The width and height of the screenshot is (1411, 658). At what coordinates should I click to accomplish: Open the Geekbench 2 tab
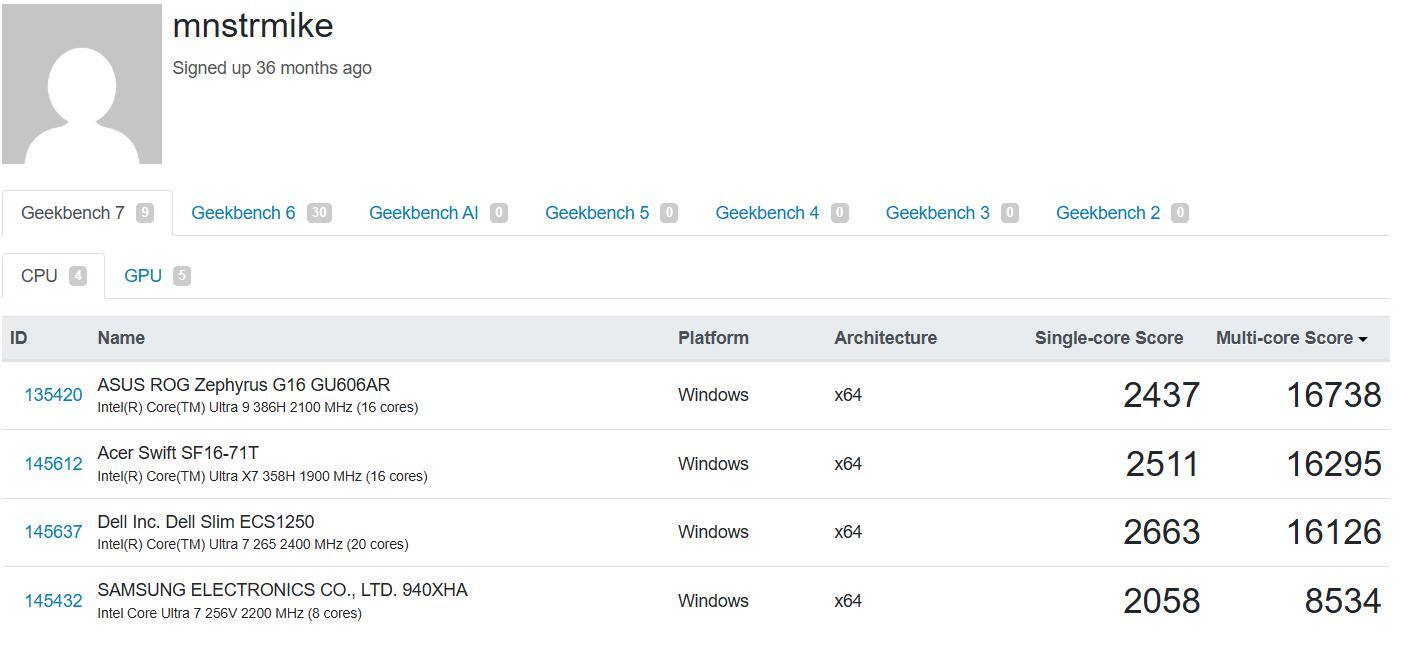pyautogui.click(x=1122, y=213)
